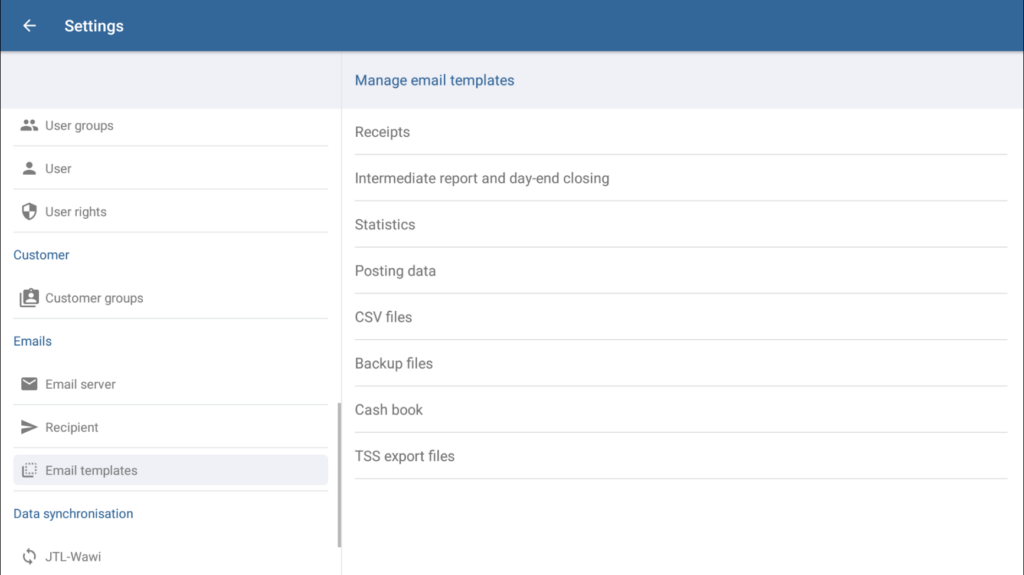Screen dimensions: 1024x575
Task: Open the Recipient settings entry
Action: pos(72,427)
